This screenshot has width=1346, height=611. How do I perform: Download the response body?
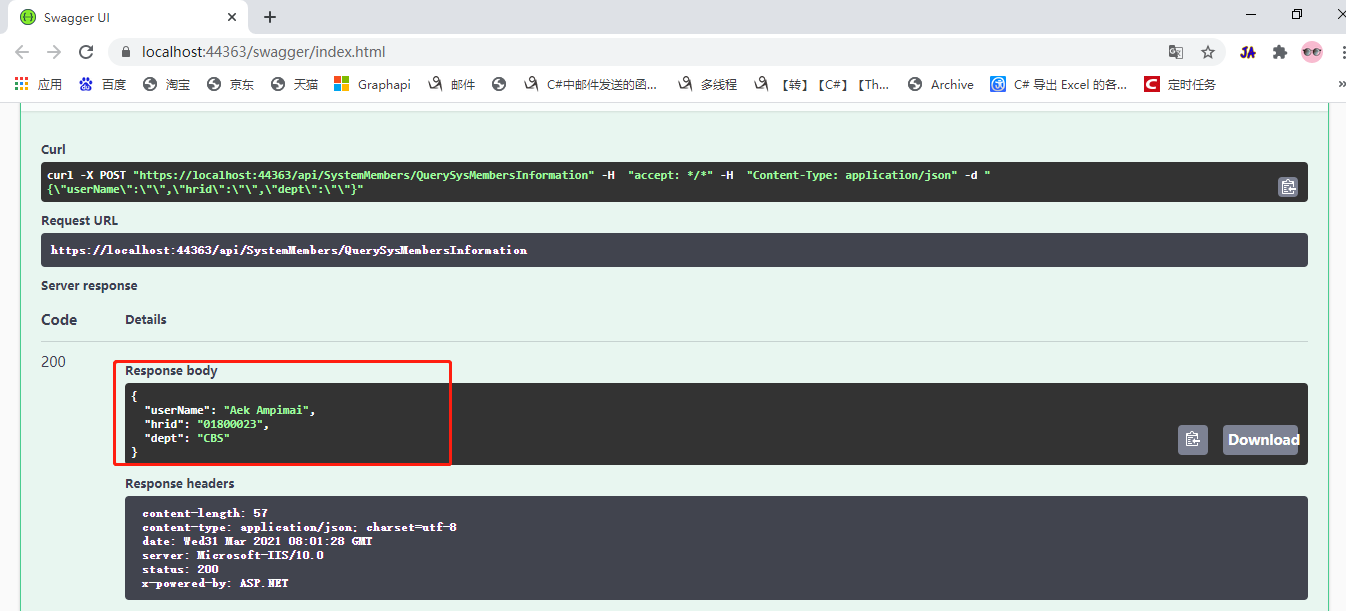pos(1260,440)
